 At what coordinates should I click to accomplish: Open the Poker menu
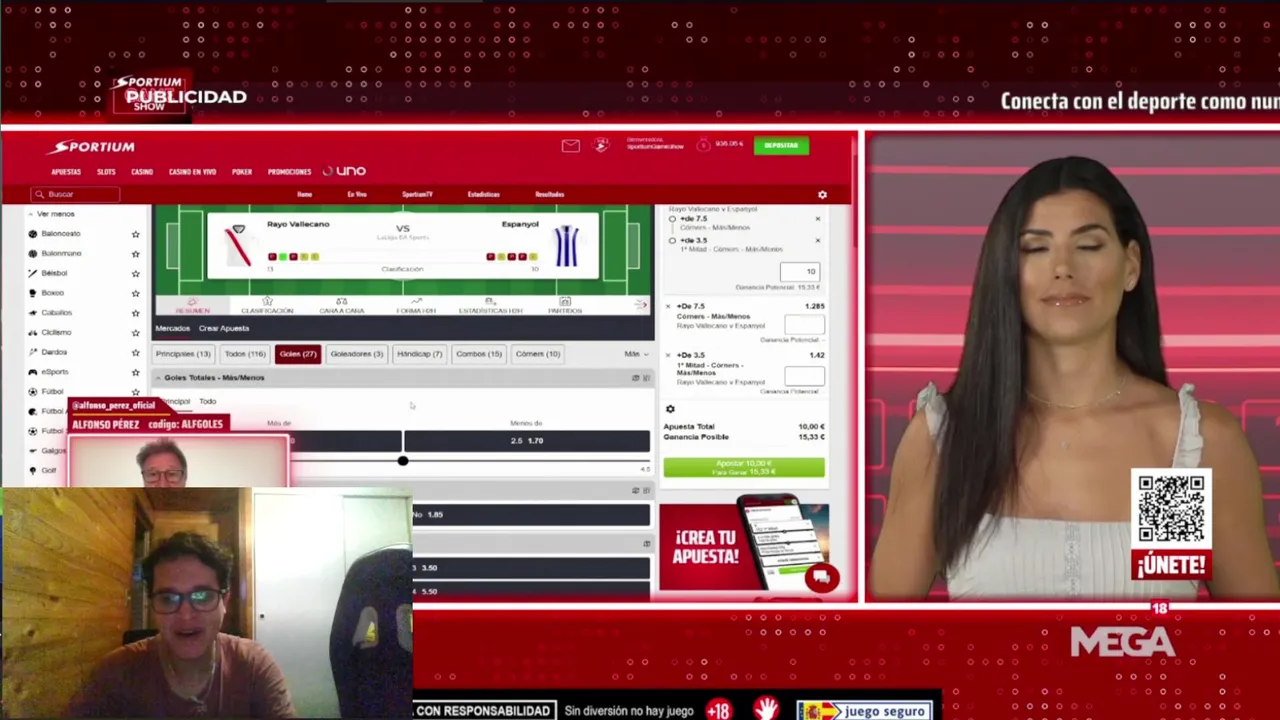(x=242, y=172)
